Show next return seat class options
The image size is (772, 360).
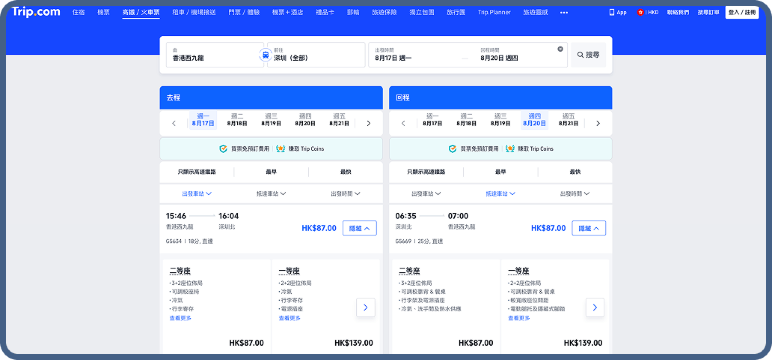coord(595,307)
